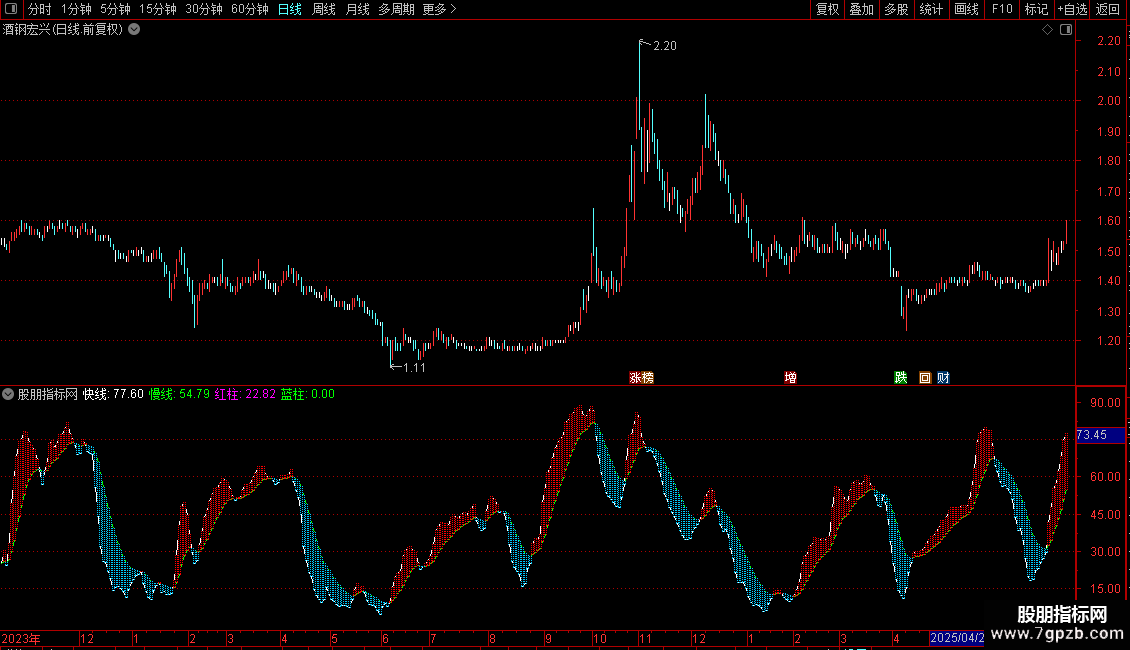Click the 叠加 overlay button
1130x650 pixels.
(862, 9)
